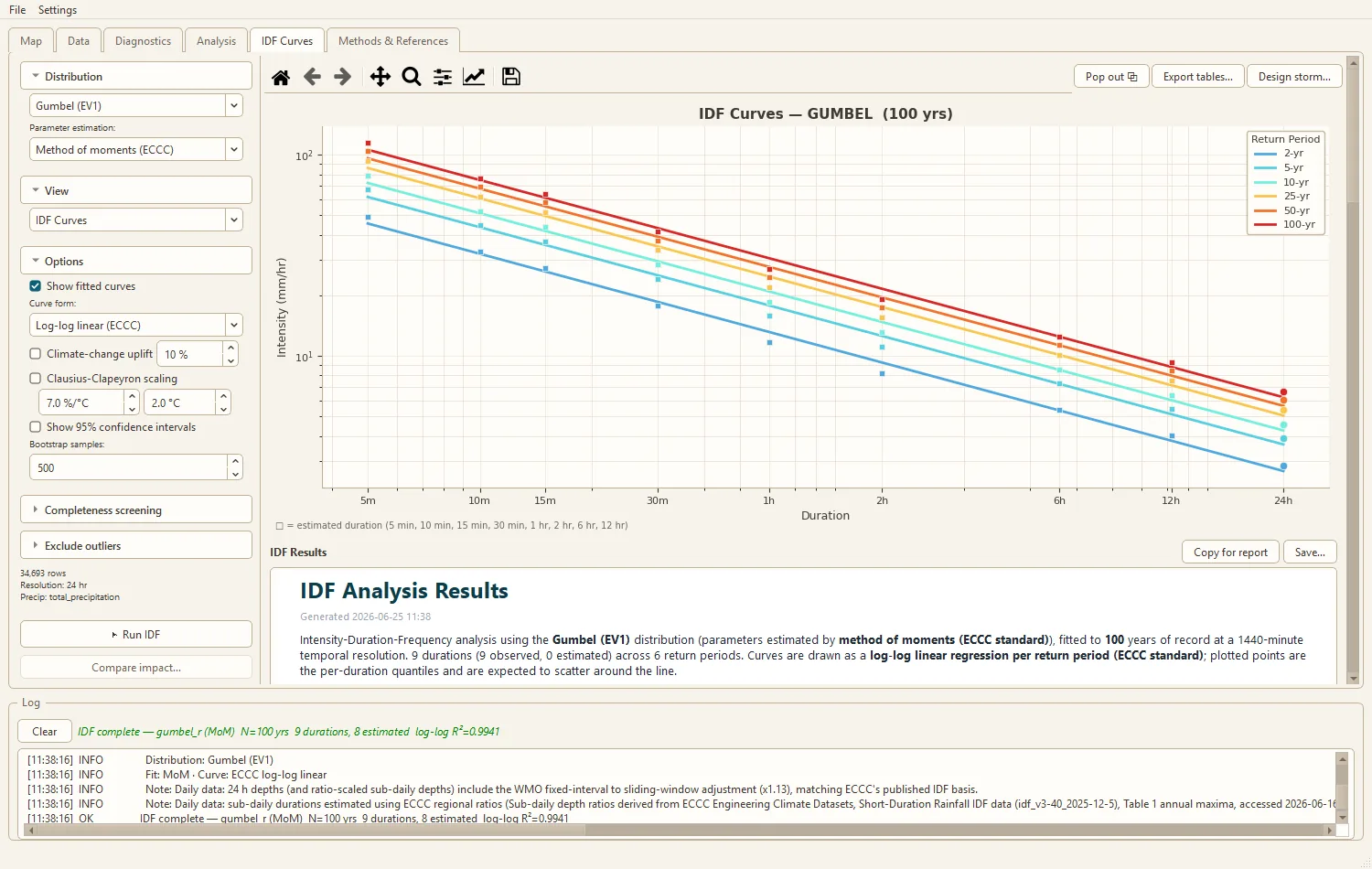
Task: Expand Exclude outliers section
Action: [136, 546]
